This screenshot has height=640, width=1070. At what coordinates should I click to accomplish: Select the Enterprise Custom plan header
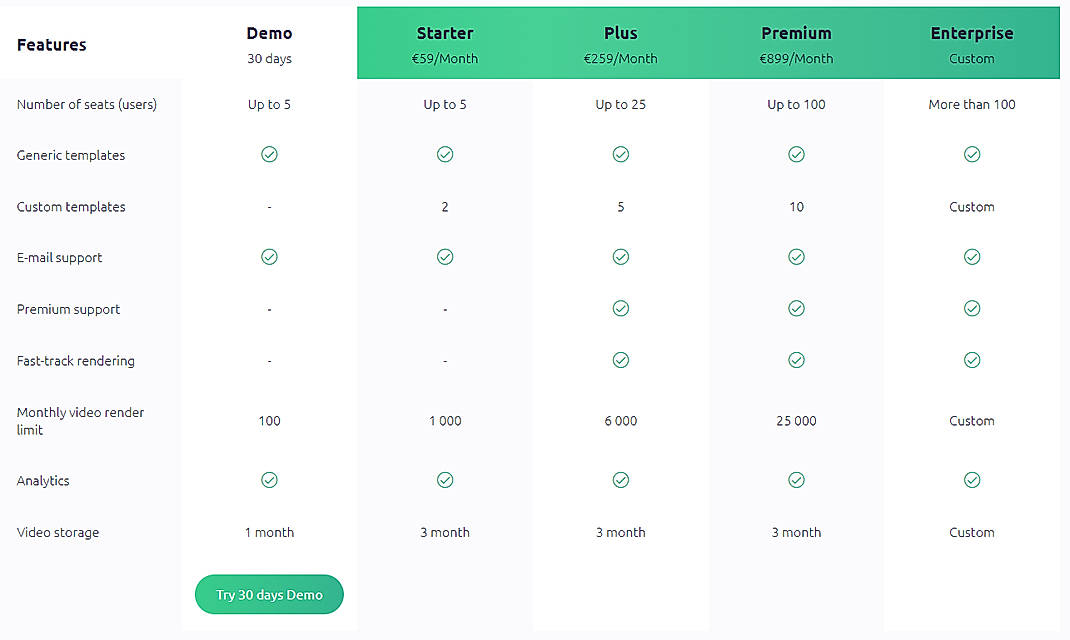[x=972, y=44]
